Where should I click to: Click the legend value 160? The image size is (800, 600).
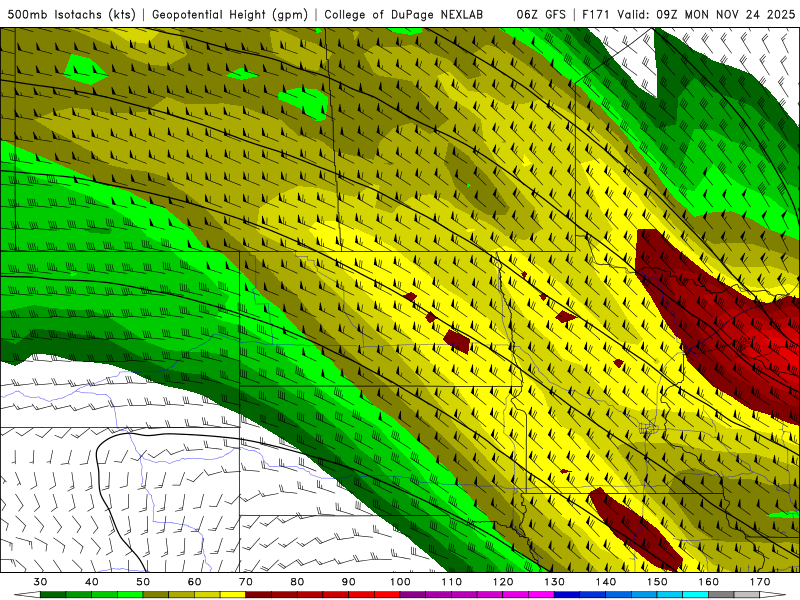(x=709, y=582)
